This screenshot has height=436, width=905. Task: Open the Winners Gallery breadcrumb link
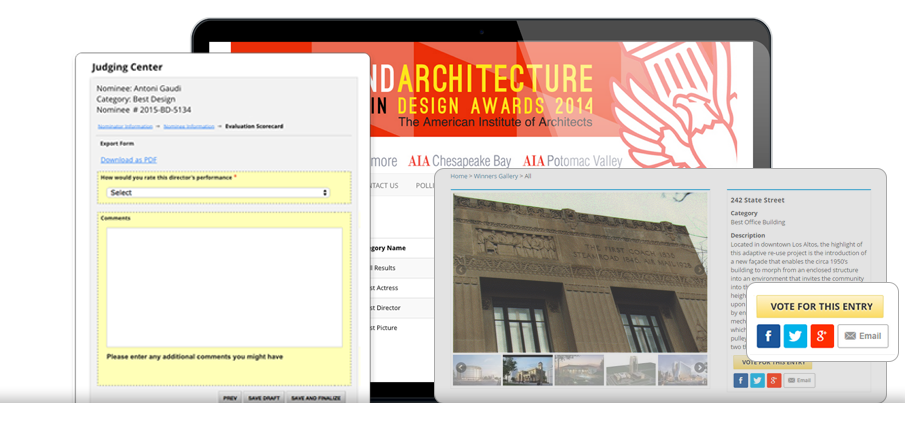point(496,176)
